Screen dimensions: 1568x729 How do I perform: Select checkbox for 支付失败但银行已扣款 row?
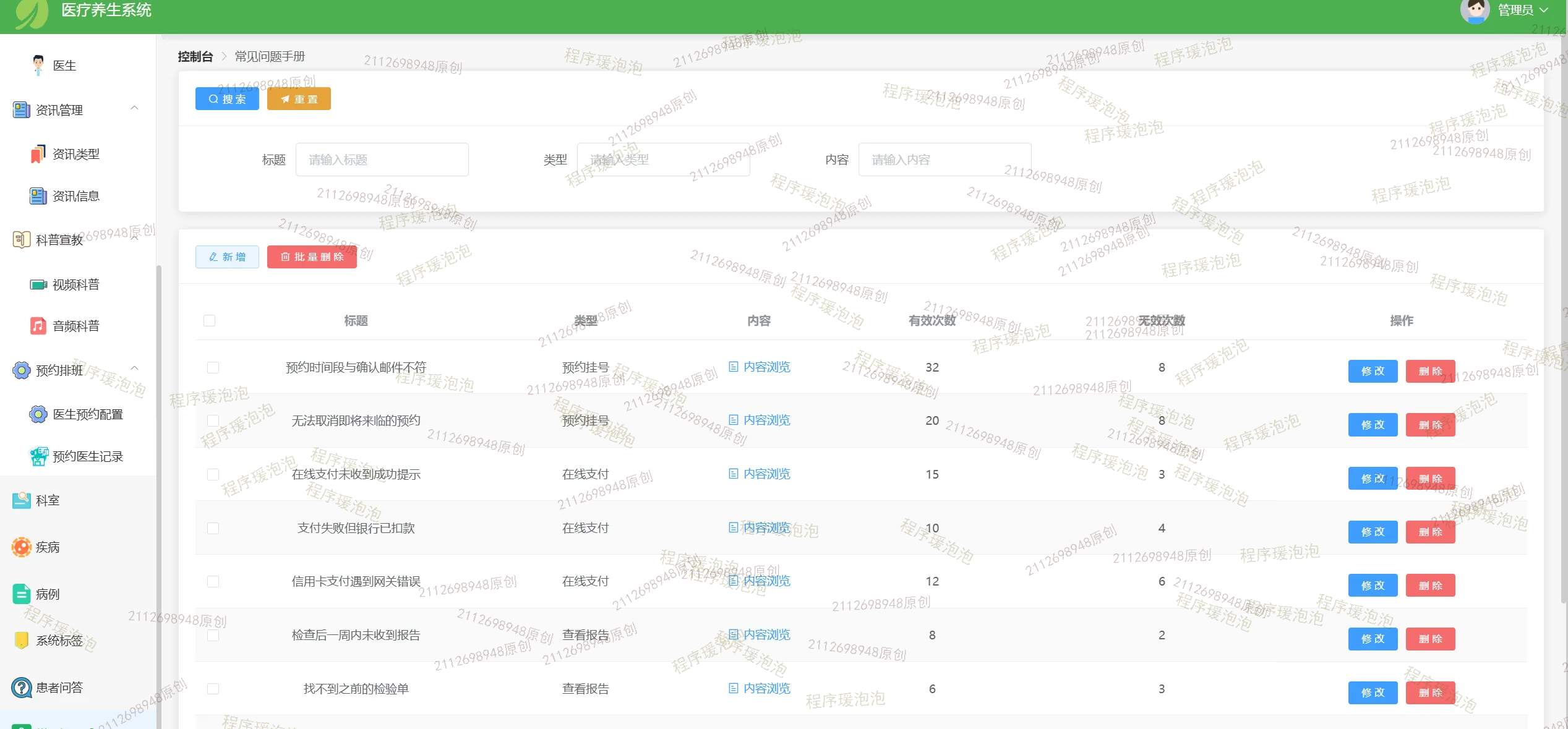213,529
